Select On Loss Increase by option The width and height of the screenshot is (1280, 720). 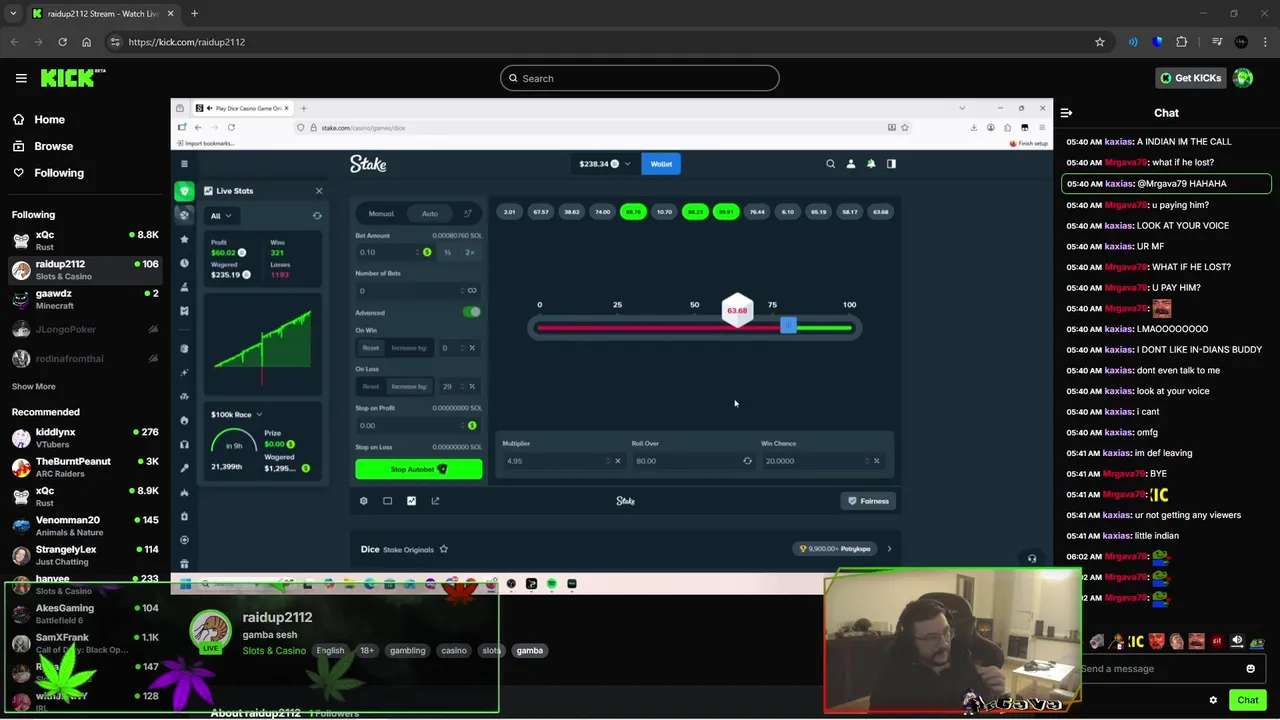point(409,386)
